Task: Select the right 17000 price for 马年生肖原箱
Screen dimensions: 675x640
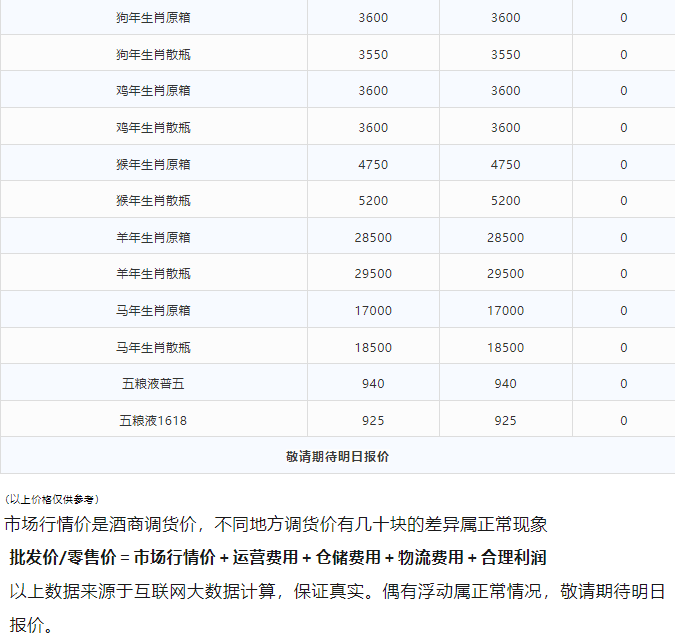Action: [506, 311]
